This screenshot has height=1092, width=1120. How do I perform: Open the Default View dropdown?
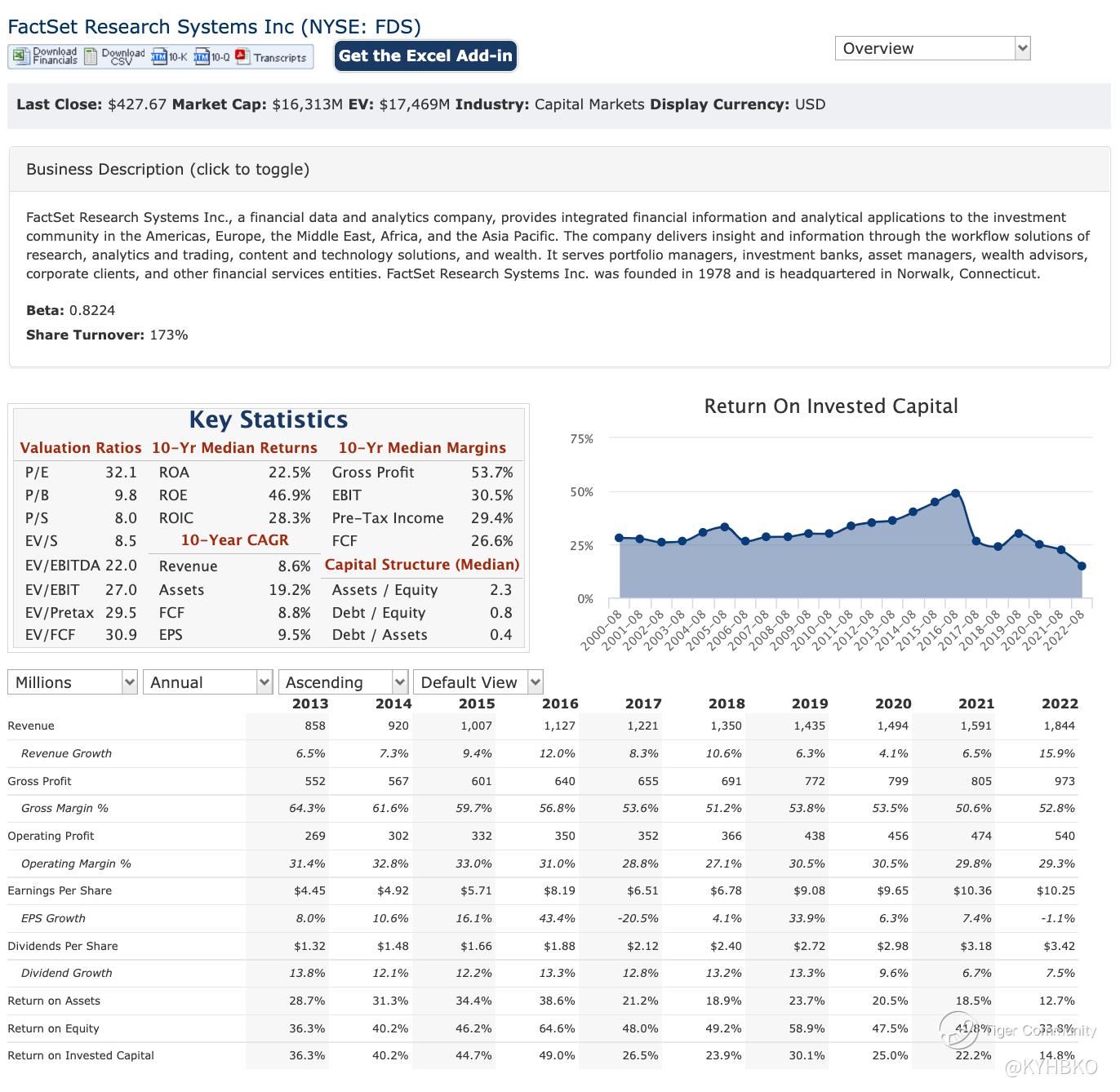coord(478,682)
